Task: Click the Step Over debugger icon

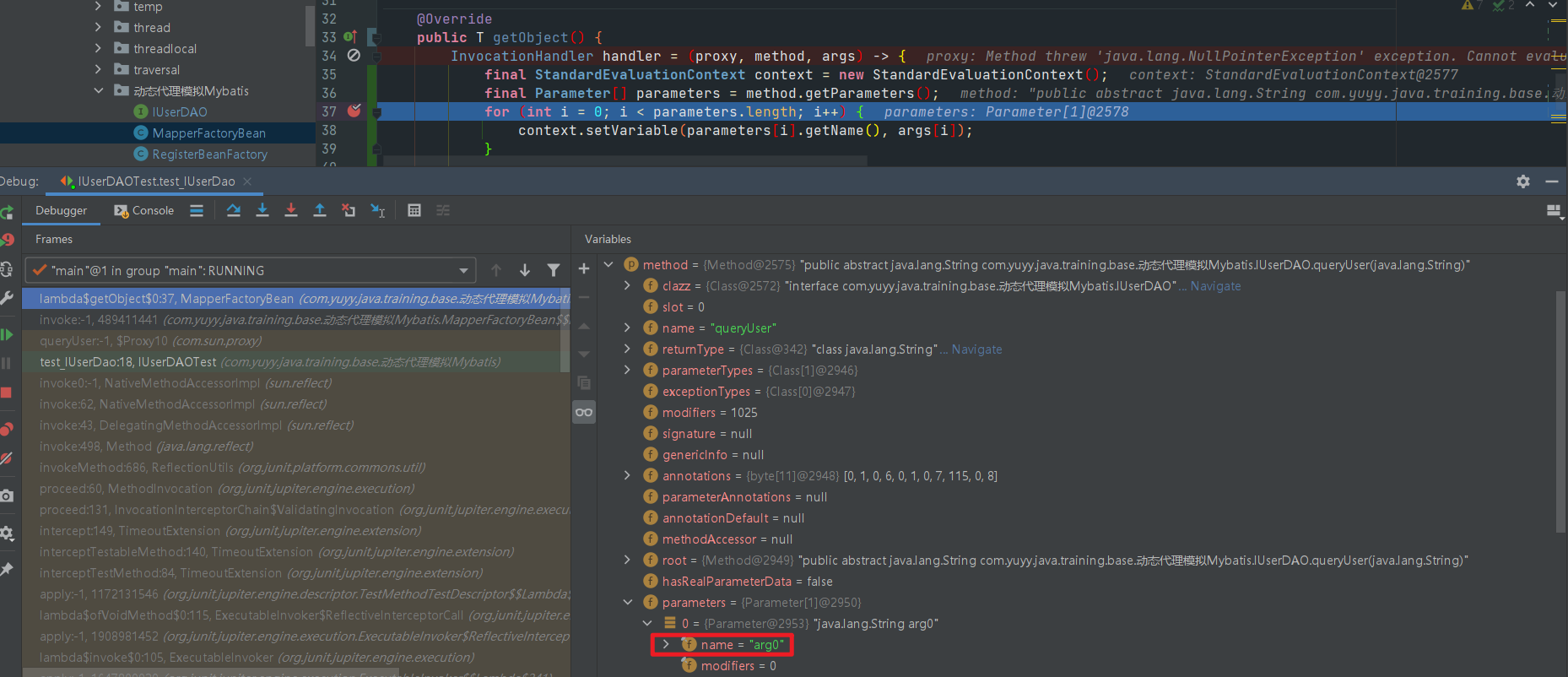Action: pyautogui.click(x=234, y=210)
